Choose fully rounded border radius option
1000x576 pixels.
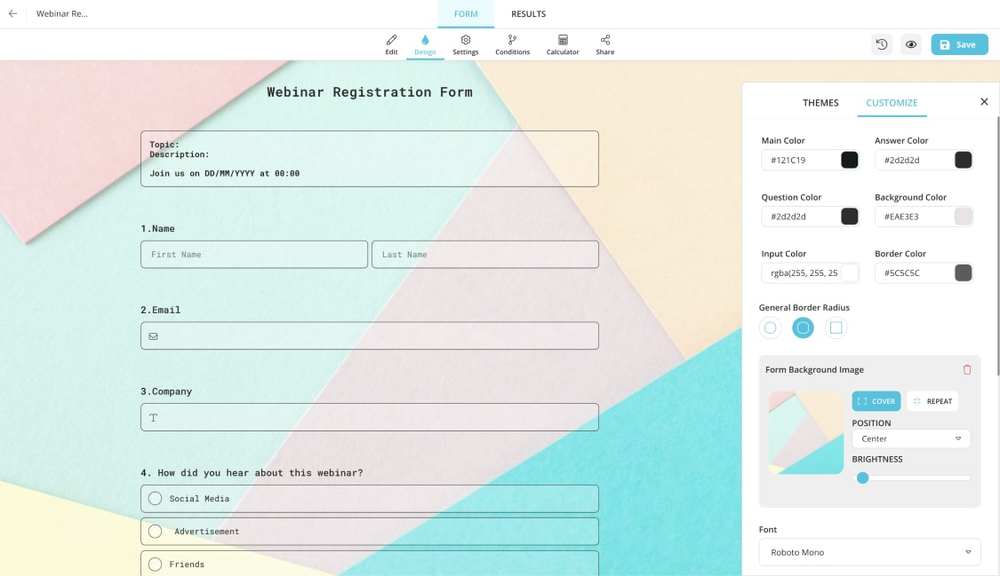coord(770,328)
